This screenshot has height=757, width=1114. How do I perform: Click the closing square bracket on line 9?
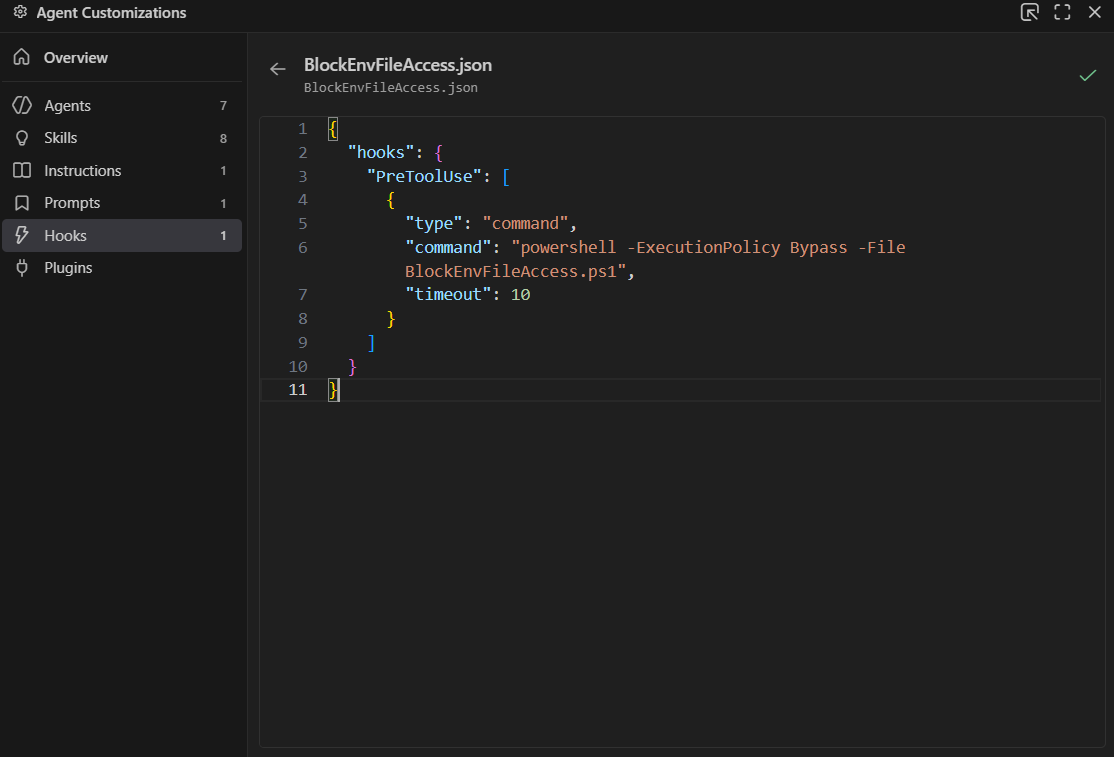tap(371, 342)
